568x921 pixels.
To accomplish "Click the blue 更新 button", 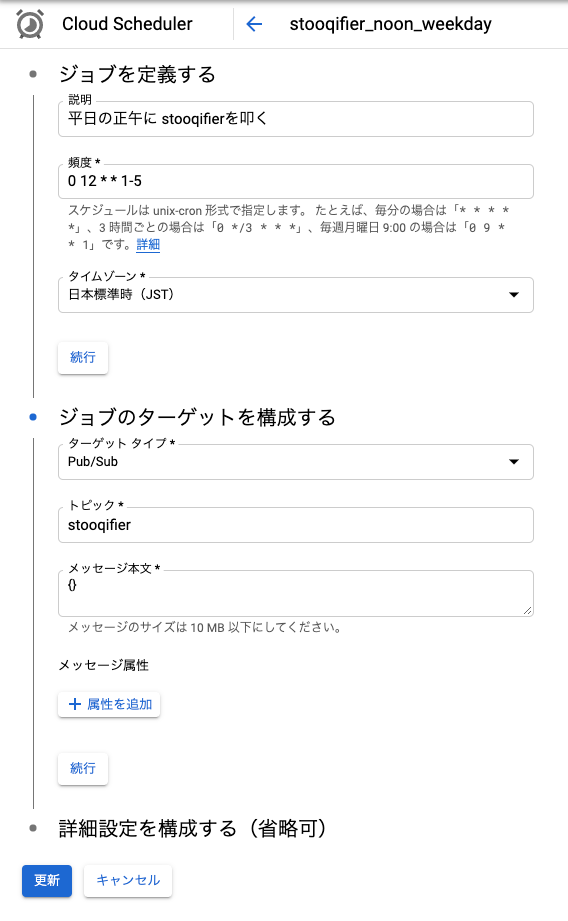I will coord(47,880).
